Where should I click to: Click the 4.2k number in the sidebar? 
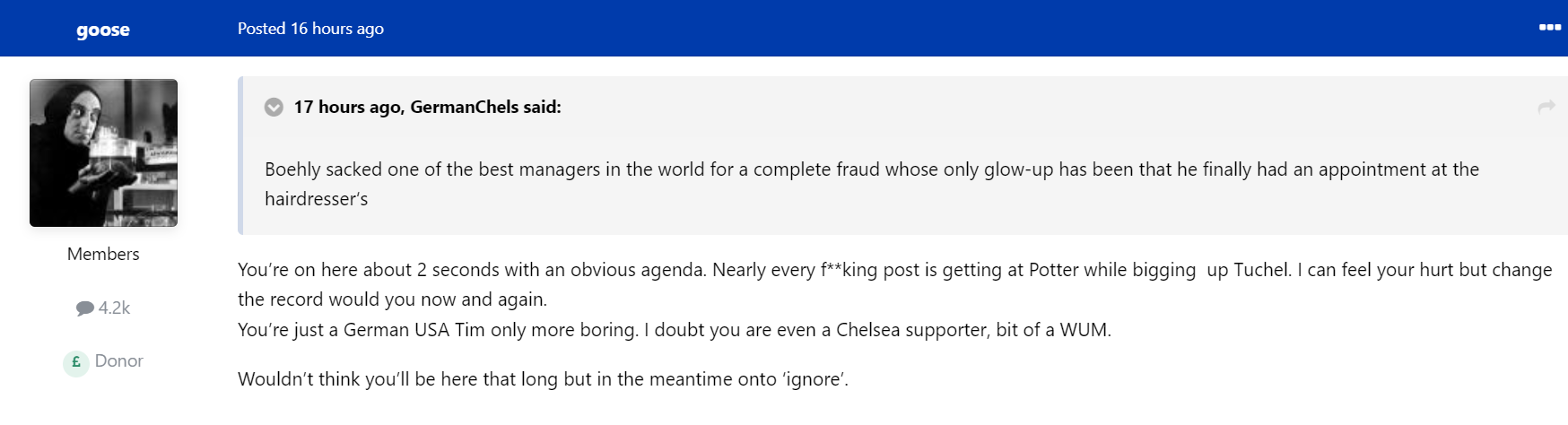(114, 308)
